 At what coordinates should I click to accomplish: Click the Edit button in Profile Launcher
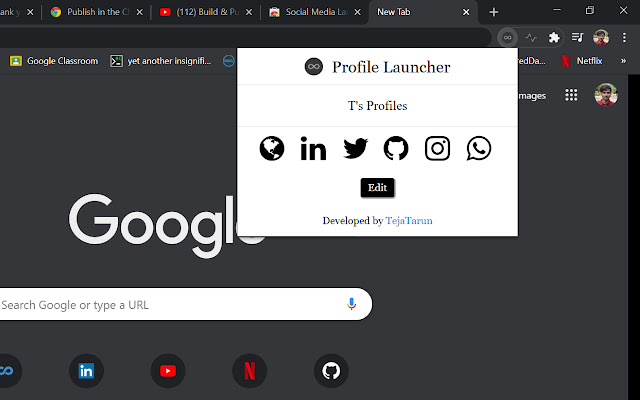coord(378,188)
